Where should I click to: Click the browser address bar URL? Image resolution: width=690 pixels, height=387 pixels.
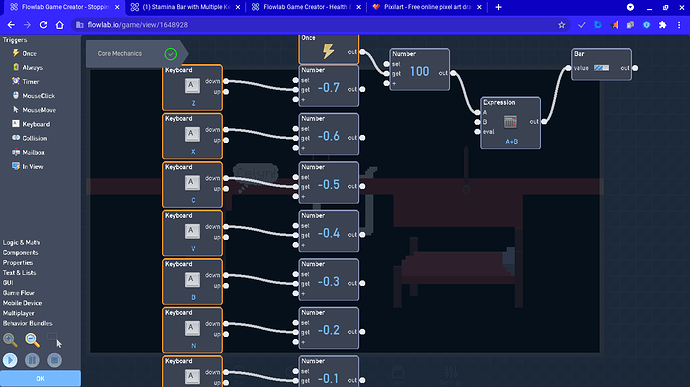(x=138, y=25)
